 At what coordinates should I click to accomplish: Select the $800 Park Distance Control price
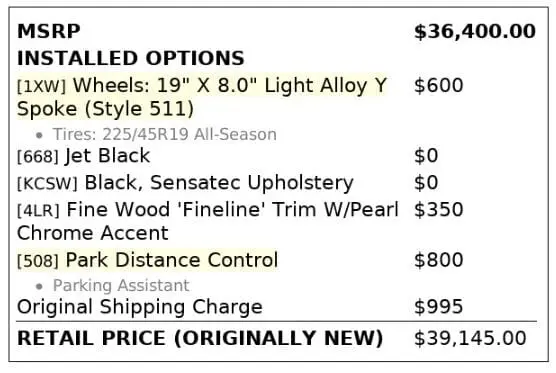coord(439,260)
